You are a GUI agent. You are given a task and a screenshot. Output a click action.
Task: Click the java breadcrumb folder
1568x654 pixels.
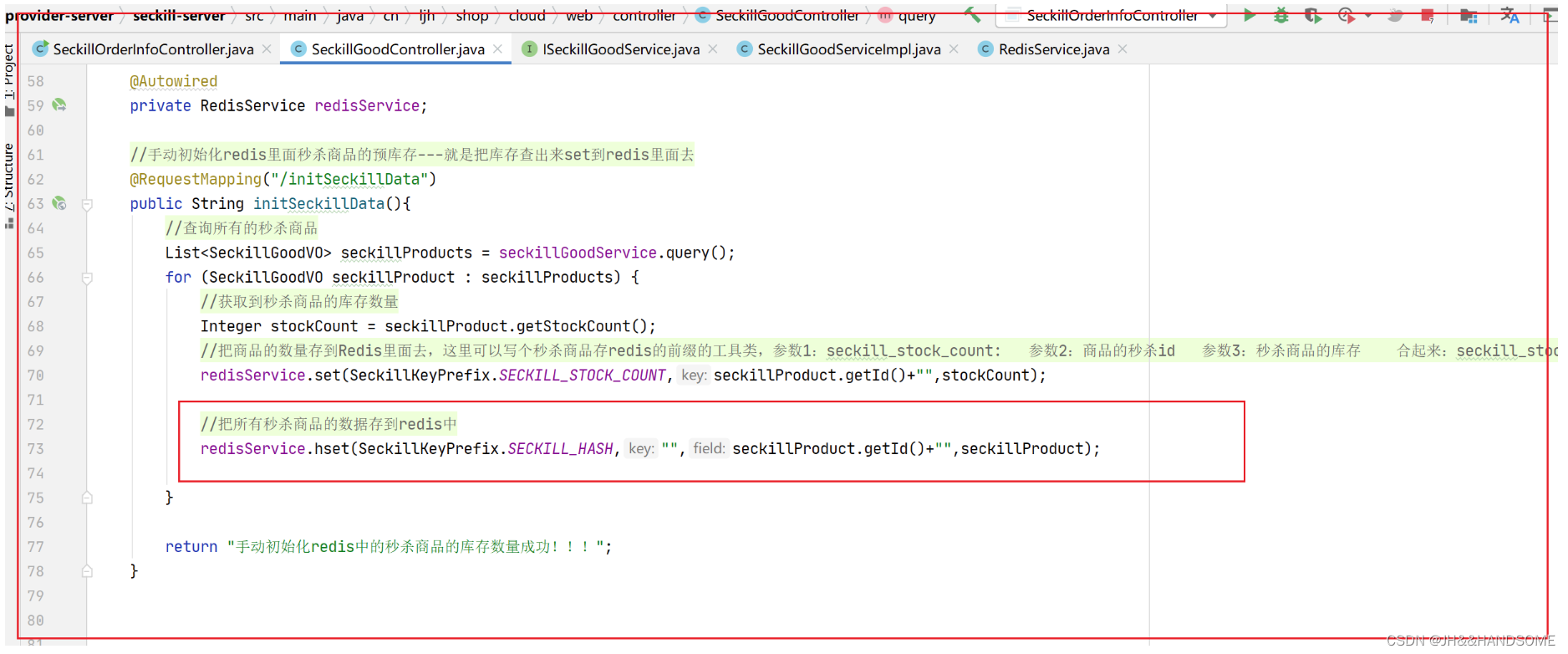pyautogui.click(x=350, y=15)
